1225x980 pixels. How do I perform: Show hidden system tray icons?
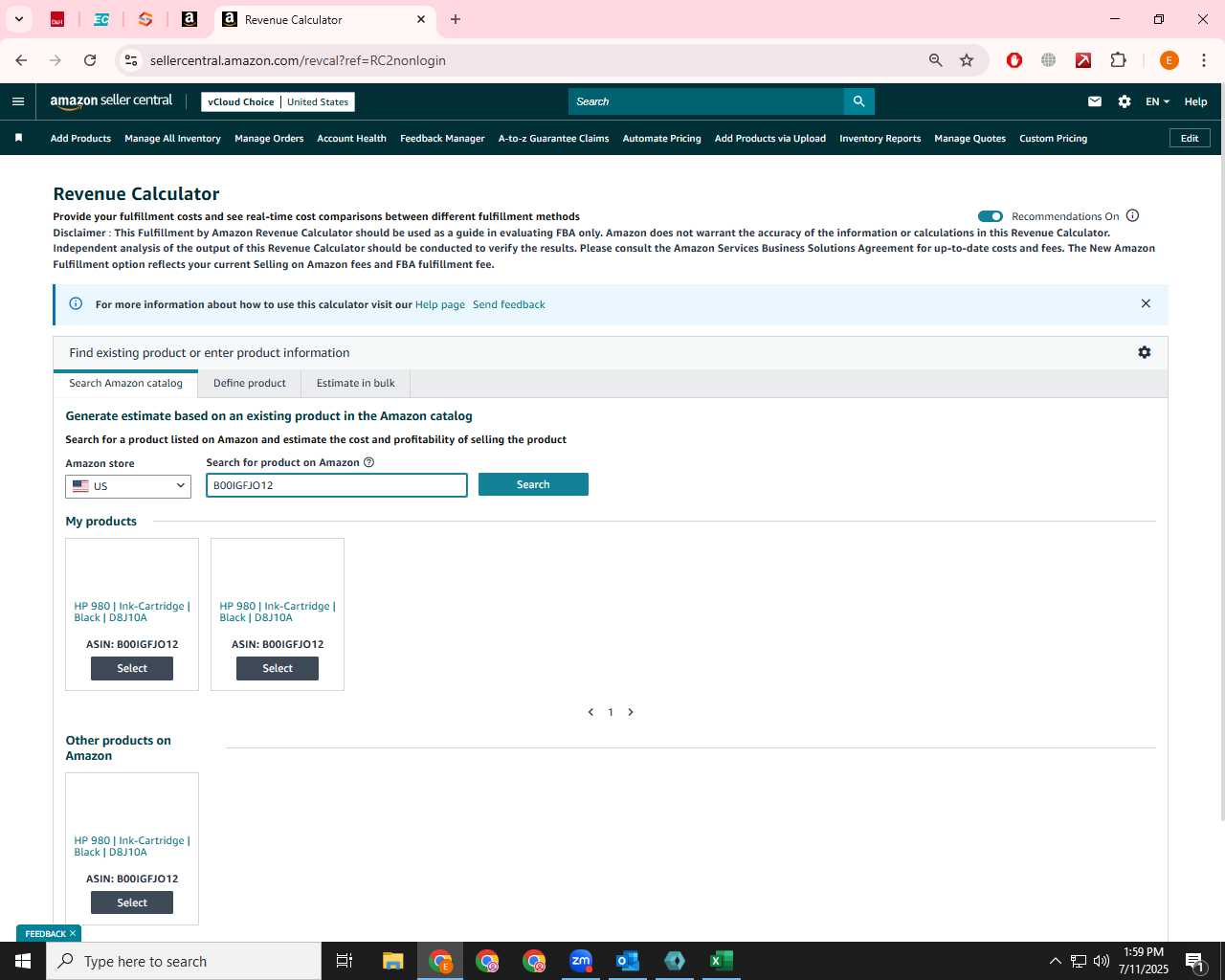(1055, 961)
